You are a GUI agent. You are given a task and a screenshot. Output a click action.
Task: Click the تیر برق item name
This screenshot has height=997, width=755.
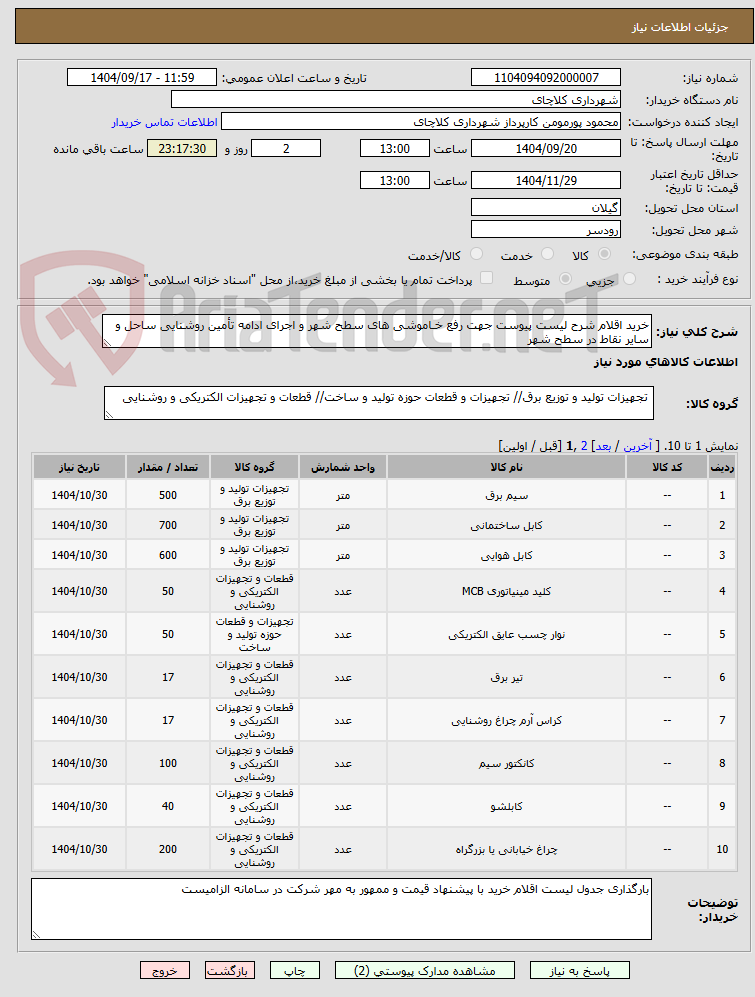pyautogui.click(x=506, y=678)
